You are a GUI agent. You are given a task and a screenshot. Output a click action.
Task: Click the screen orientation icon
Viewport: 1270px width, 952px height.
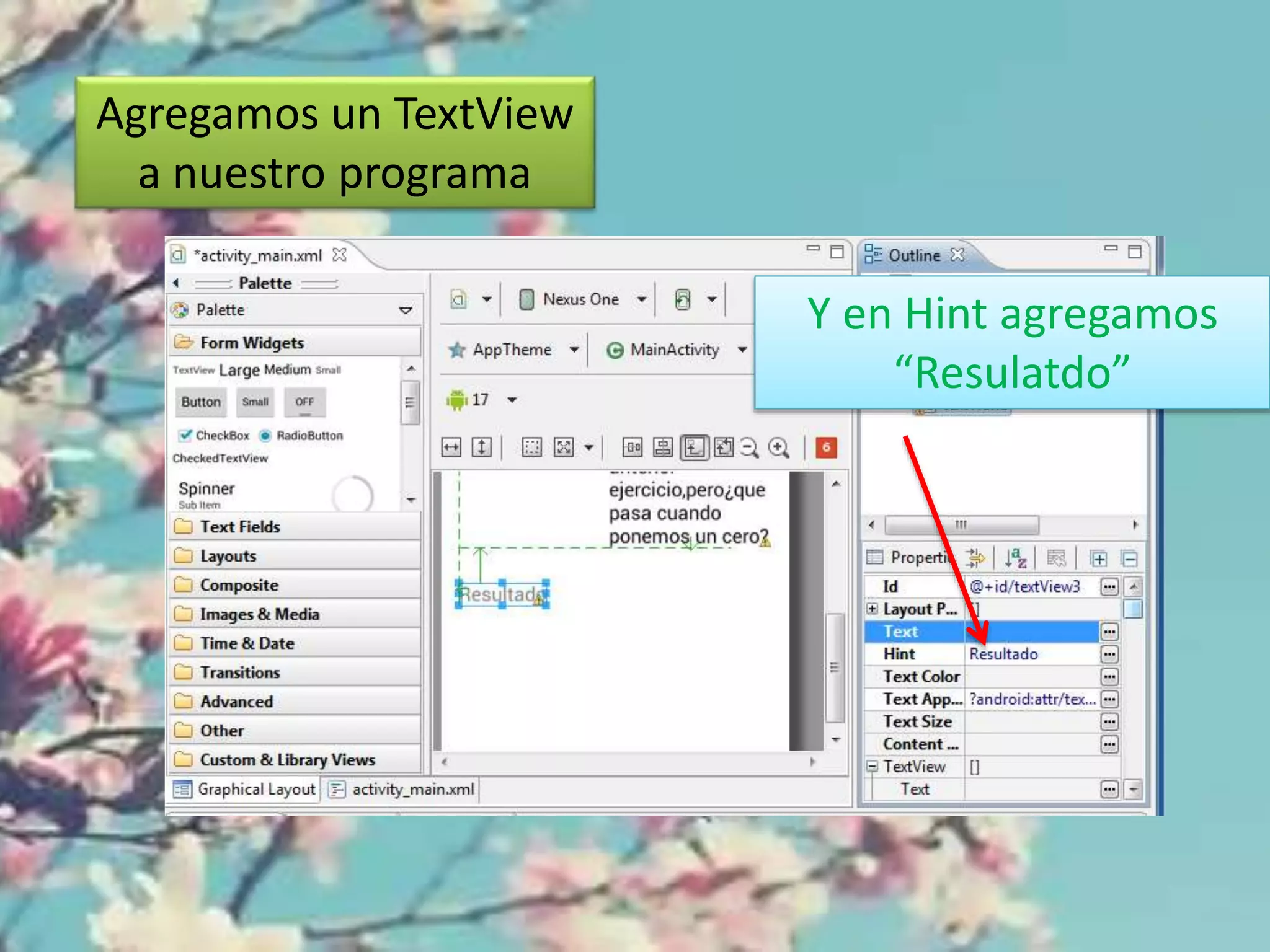point(682,299)
